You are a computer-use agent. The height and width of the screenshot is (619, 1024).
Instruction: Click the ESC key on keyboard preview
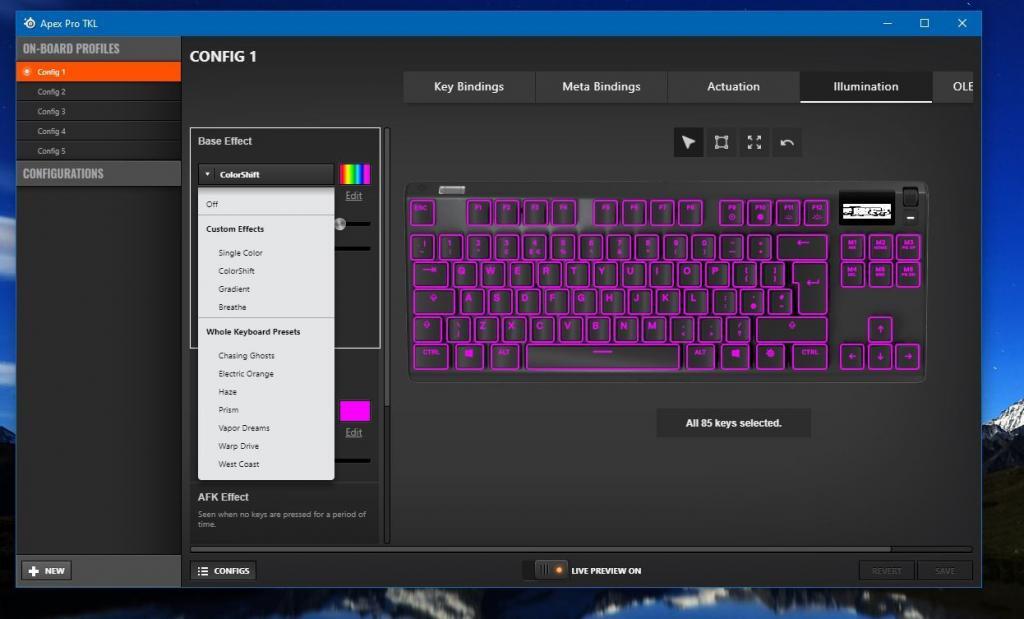click(x=421, y=211)
